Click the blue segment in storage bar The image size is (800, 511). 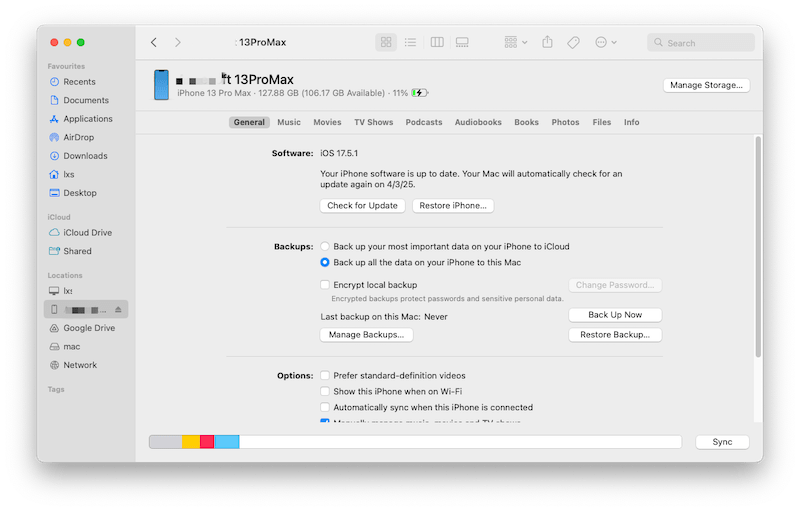click(x=227, y=442)
